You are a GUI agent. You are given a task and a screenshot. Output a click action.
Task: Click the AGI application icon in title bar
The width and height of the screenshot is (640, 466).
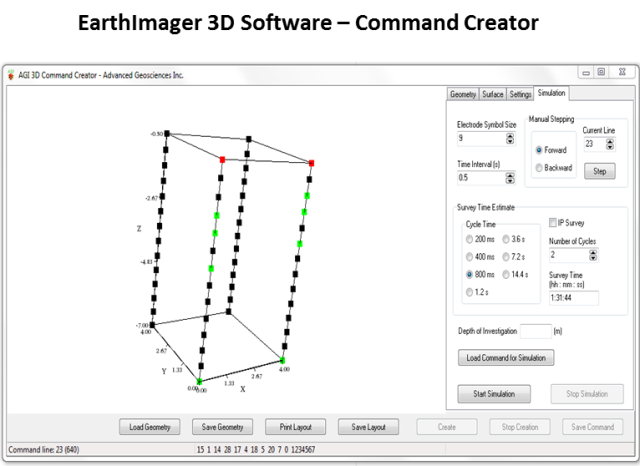tap(11, 75)
